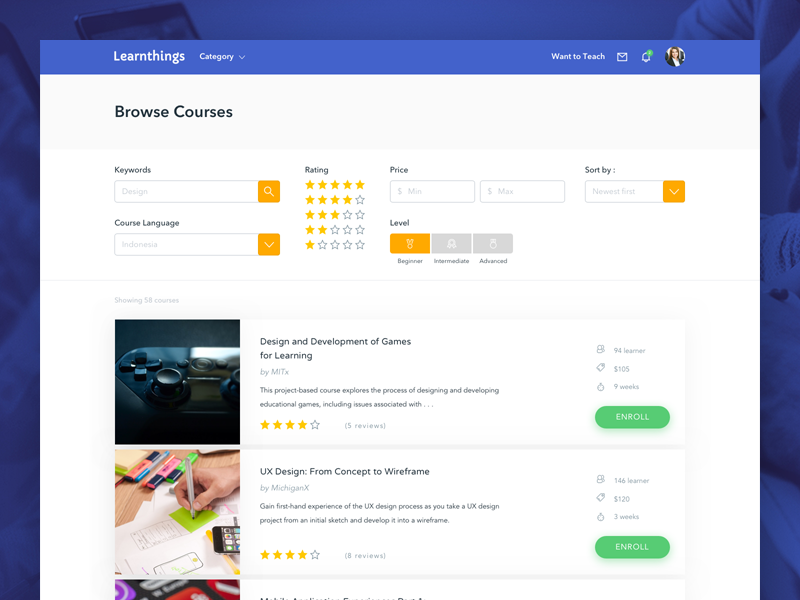Open the mail envelope icon in header
This screenshot has height=600, width=800.
pos(622,57)
